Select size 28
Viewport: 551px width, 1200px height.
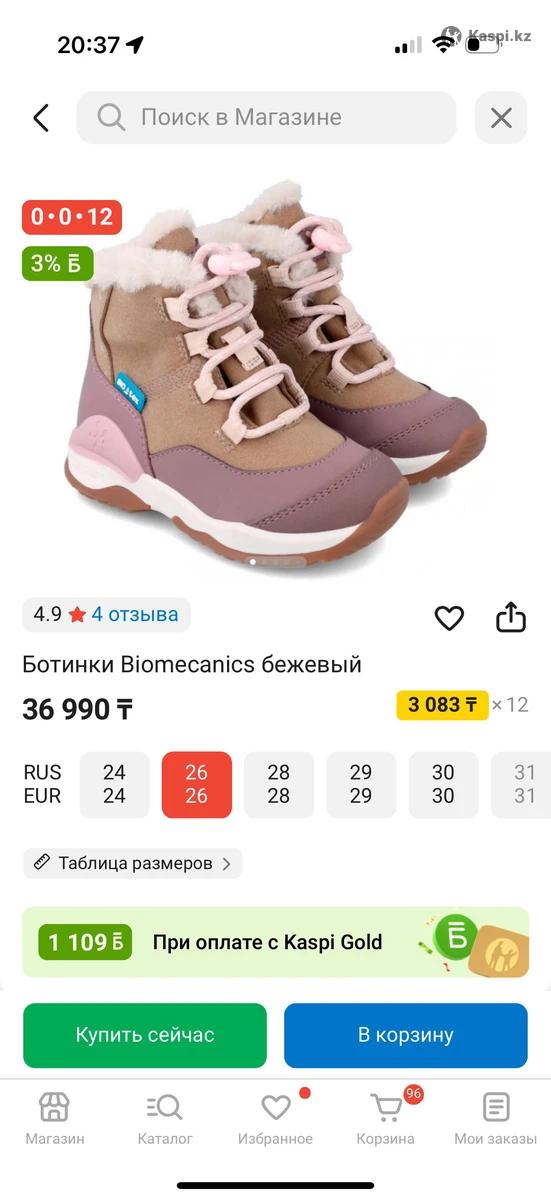pyautogui.click(x=279, y=785)
